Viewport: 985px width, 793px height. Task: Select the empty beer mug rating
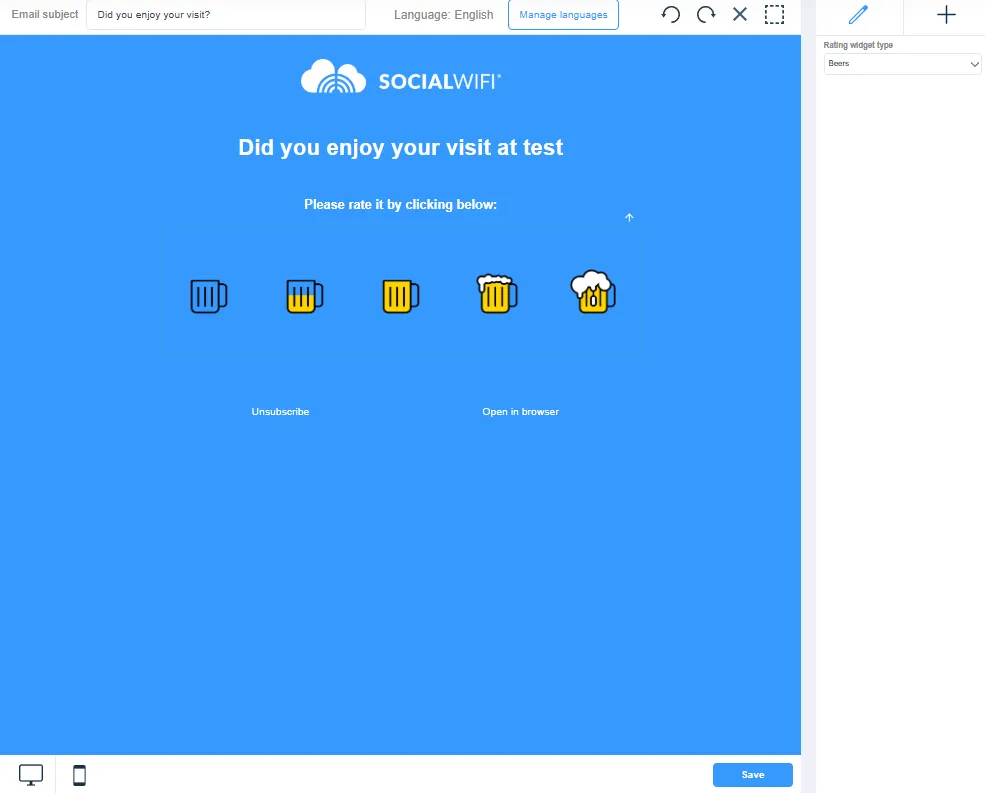coord(208,296)
